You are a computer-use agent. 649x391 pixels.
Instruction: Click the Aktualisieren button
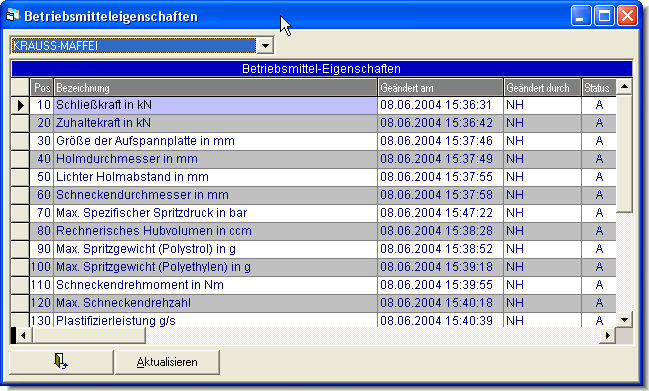click(167, 362)
